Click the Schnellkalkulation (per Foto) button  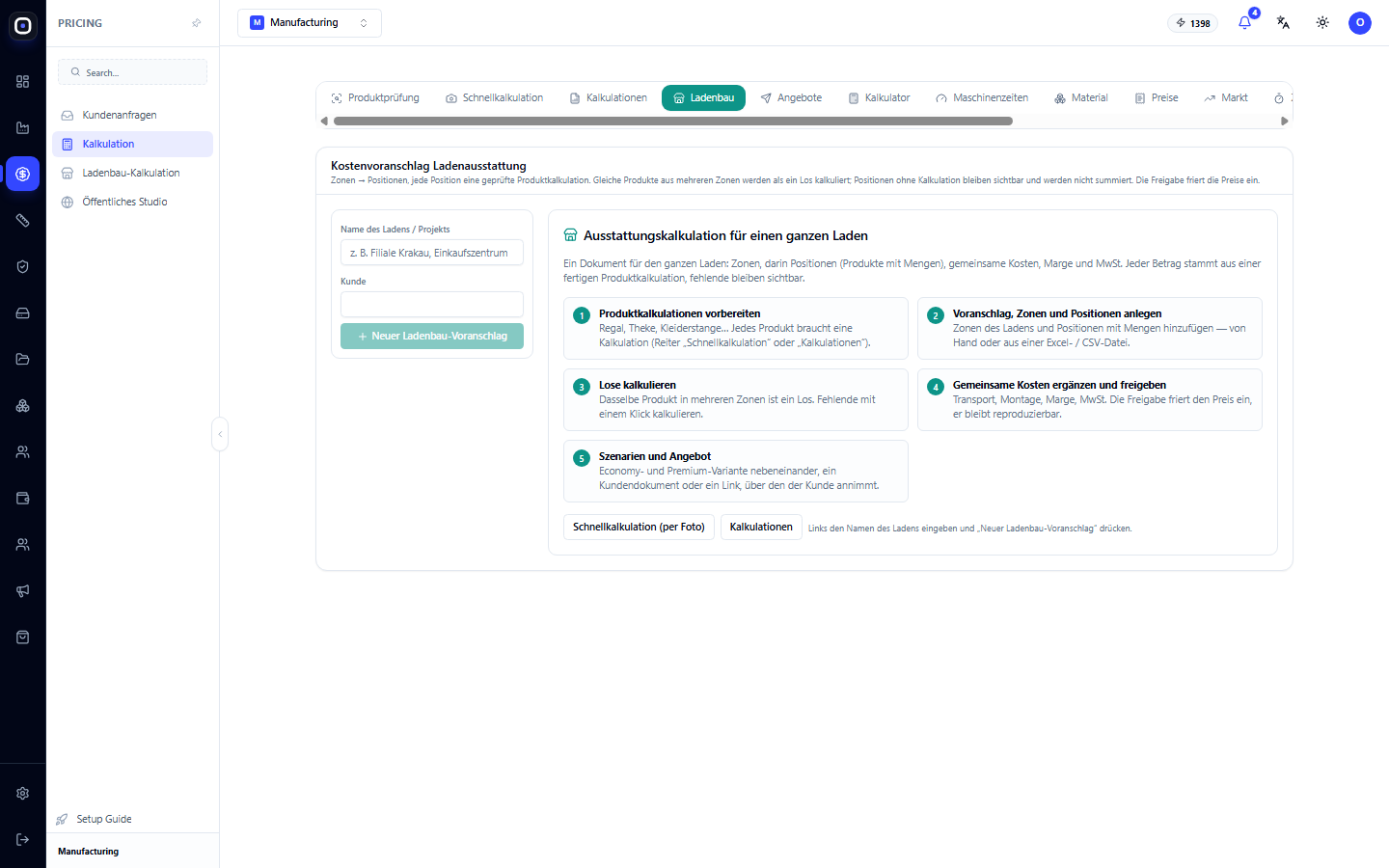pyautogui.click(x=639, y=528)
